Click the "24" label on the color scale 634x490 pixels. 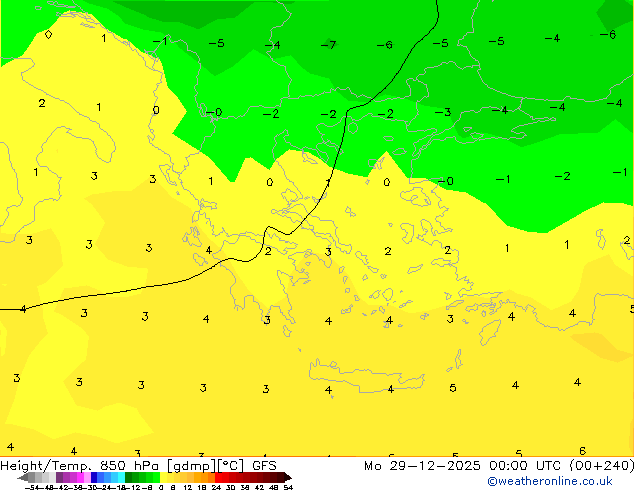216,487
